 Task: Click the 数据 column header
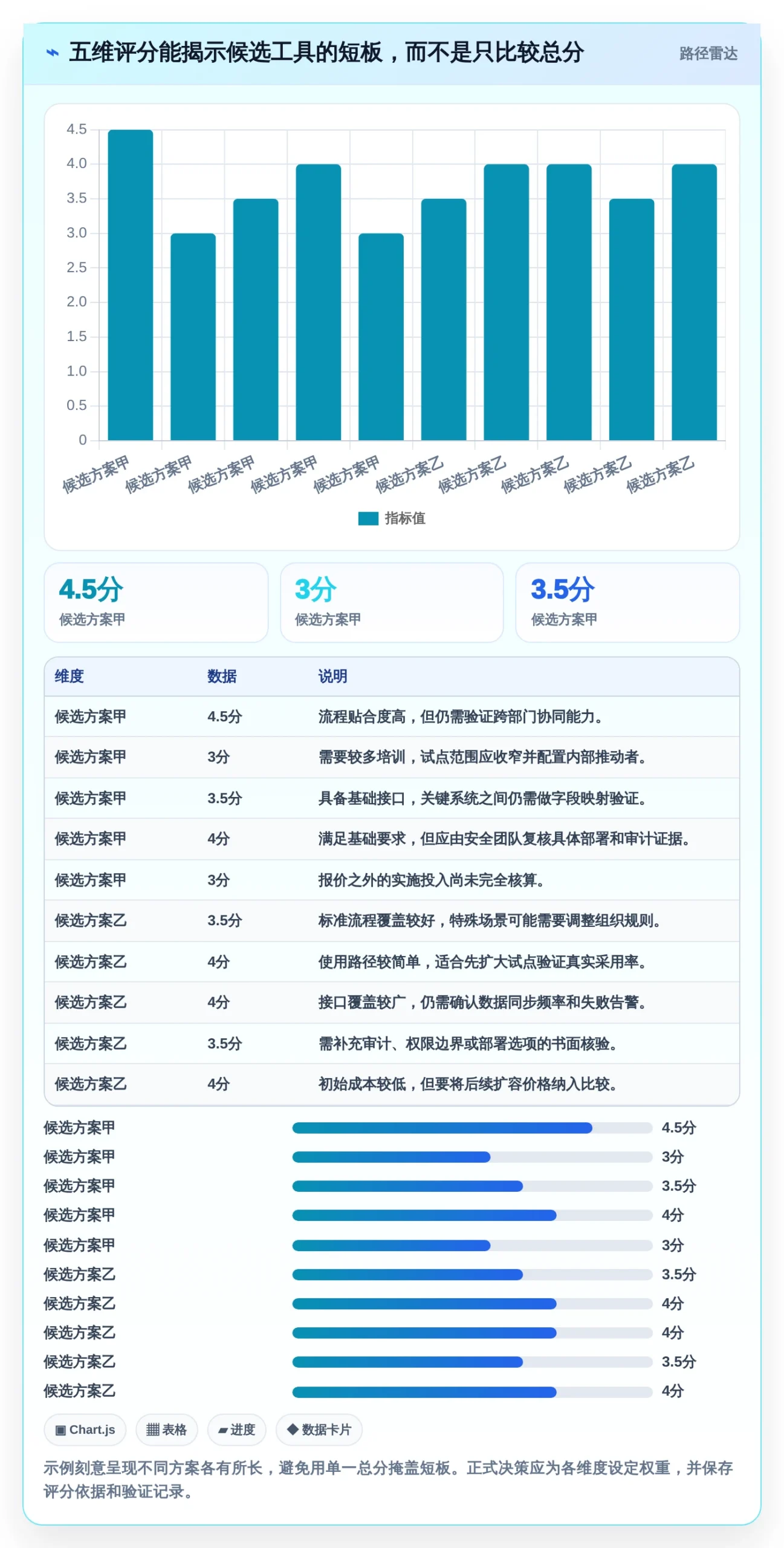[222, 676]
